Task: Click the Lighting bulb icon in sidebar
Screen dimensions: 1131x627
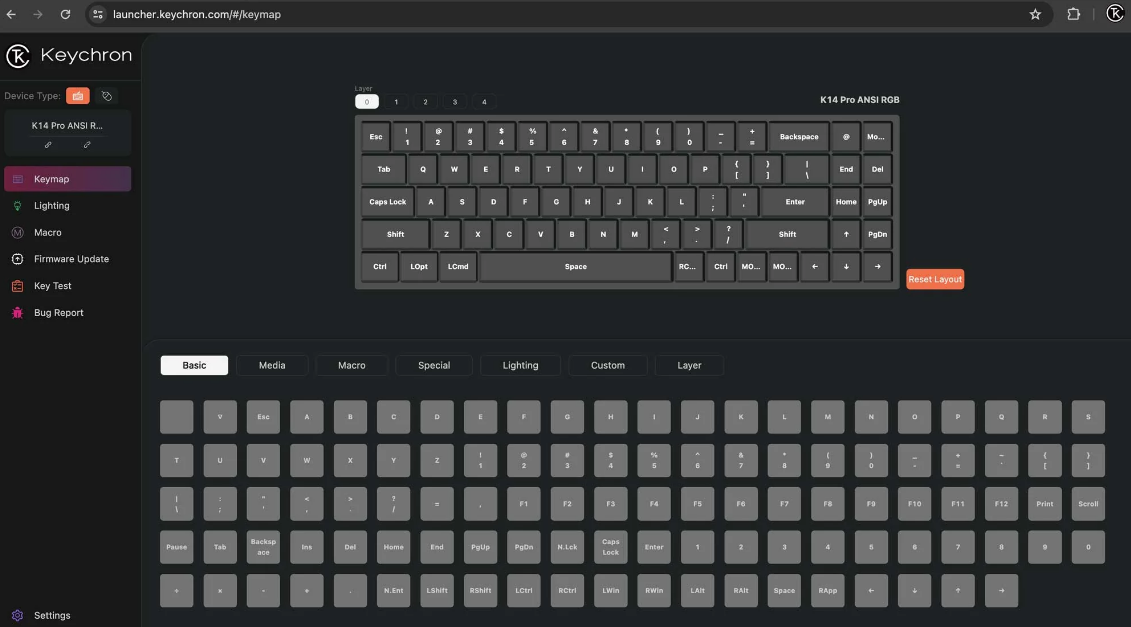Action: click(18, 206)
